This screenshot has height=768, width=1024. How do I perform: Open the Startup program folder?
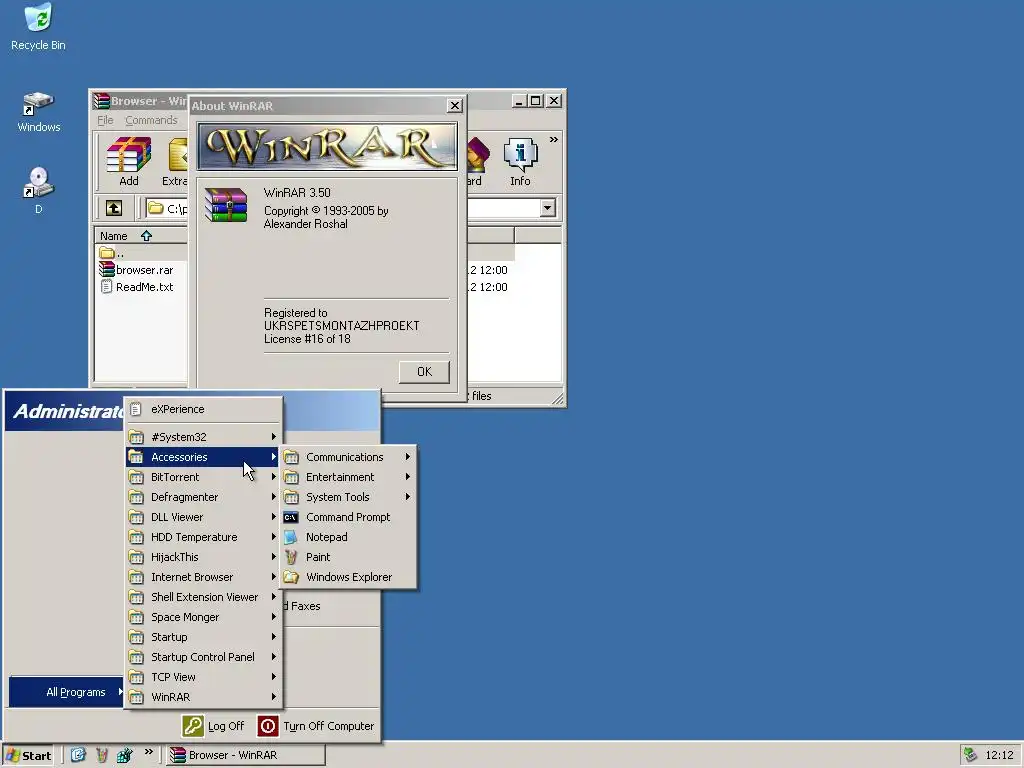(203, 637)
